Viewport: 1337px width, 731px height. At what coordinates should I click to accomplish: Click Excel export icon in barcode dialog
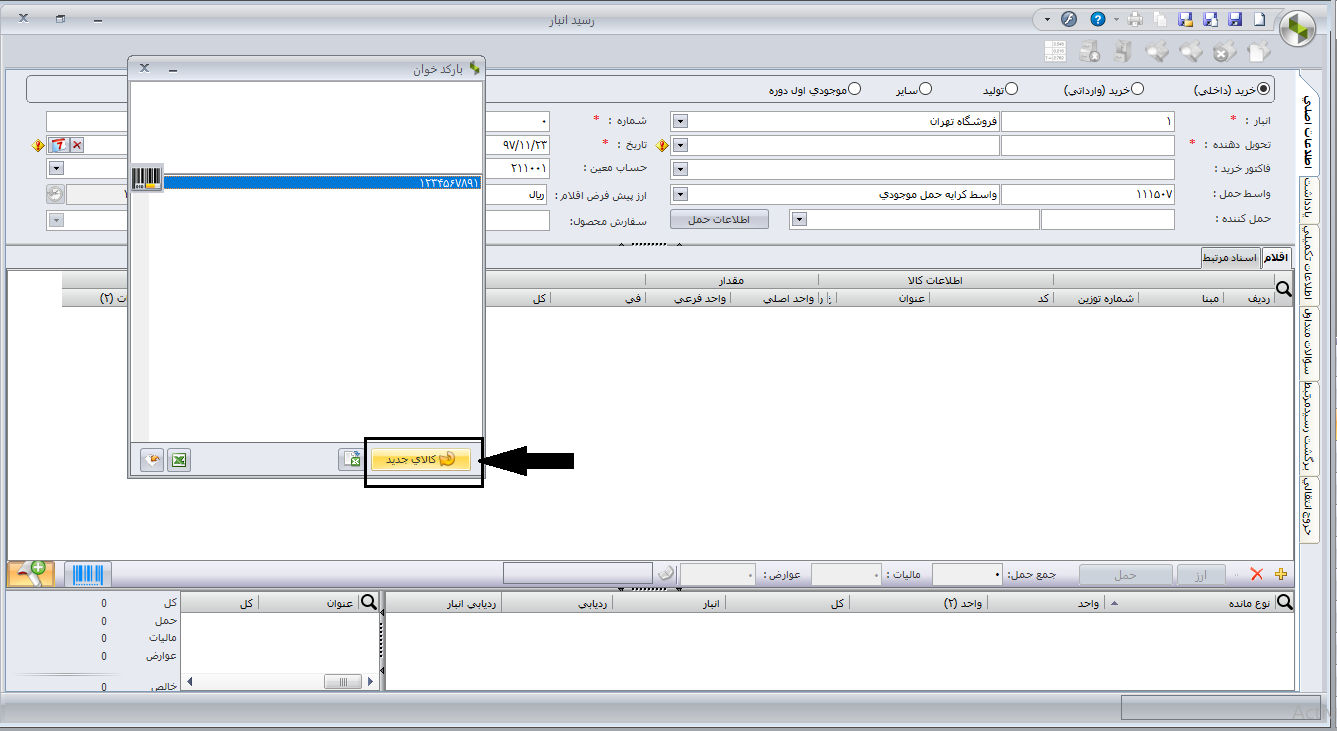[179, 460]
